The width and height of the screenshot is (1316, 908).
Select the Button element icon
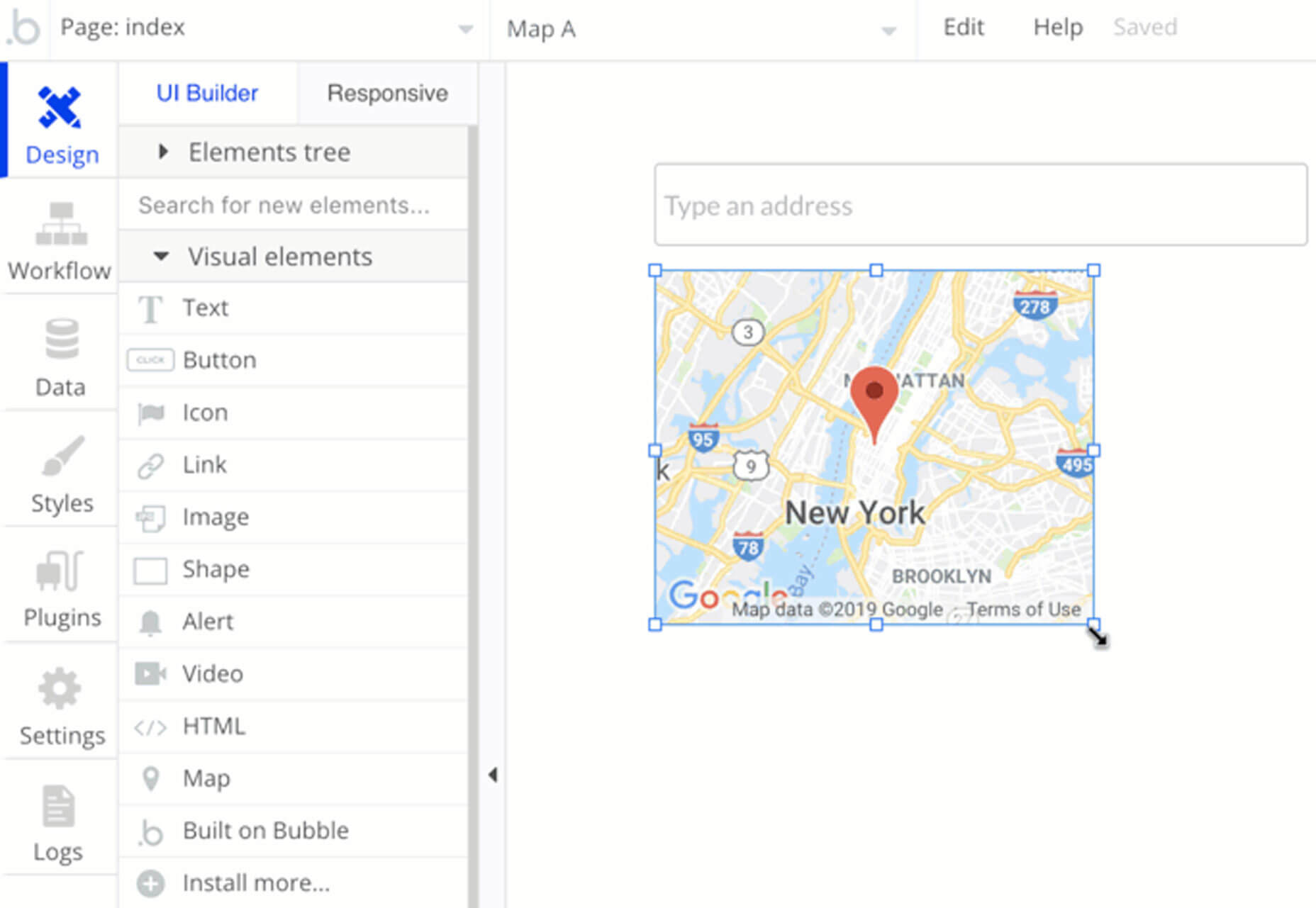pyautogui.click(x=150, y=360)
